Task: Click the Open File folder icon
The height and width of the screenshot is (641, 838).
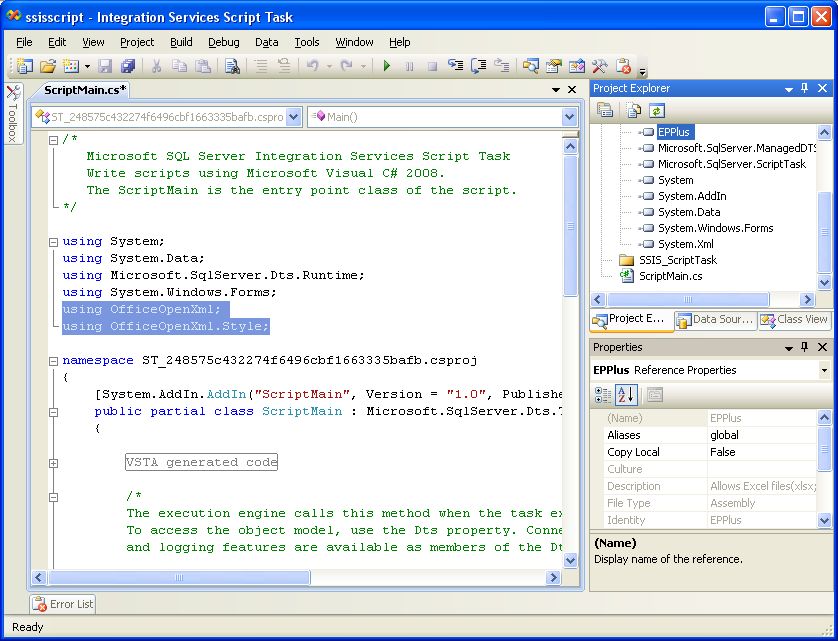Action: (x=47, y=67)
